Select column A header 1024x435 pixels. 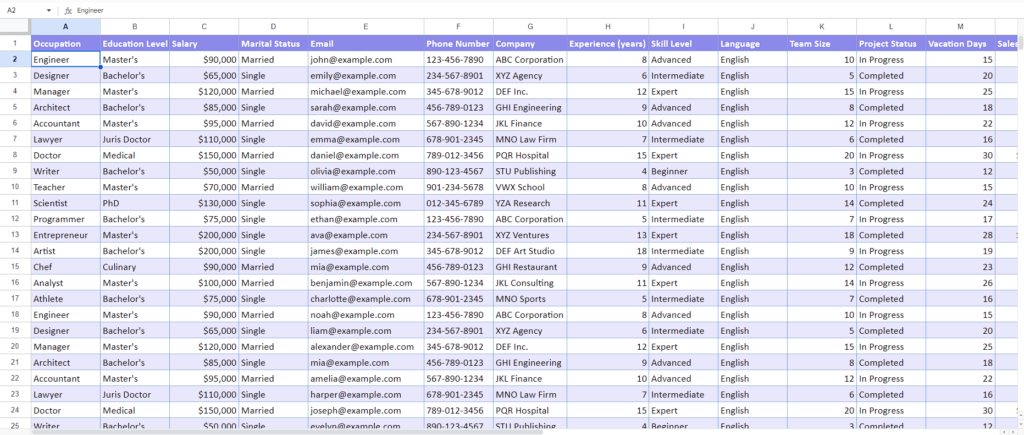tap(65, 27)
